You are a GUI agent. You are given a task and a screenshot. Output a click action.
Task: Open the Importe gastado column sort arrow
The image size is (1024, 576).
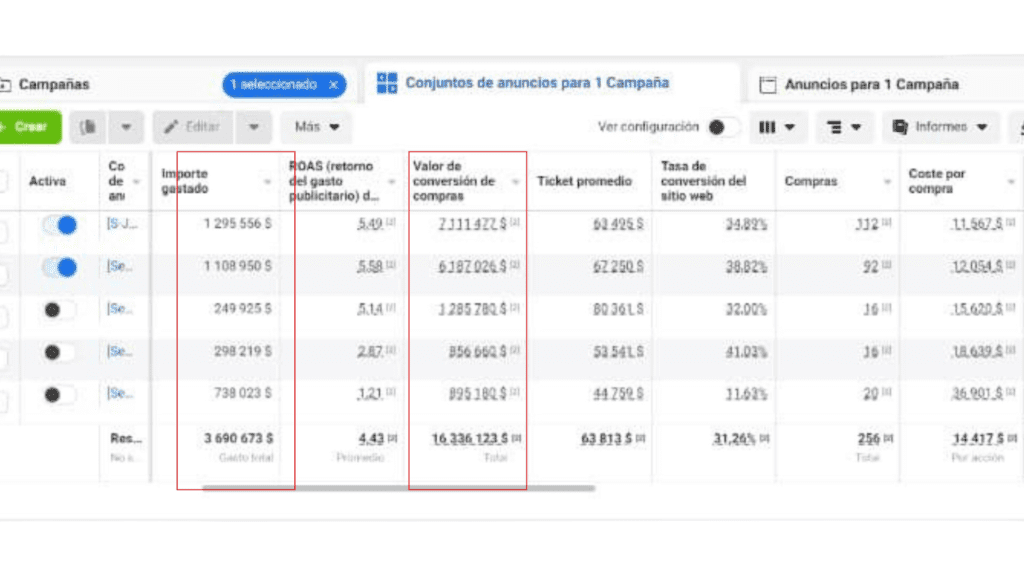(x=267, y=182)
